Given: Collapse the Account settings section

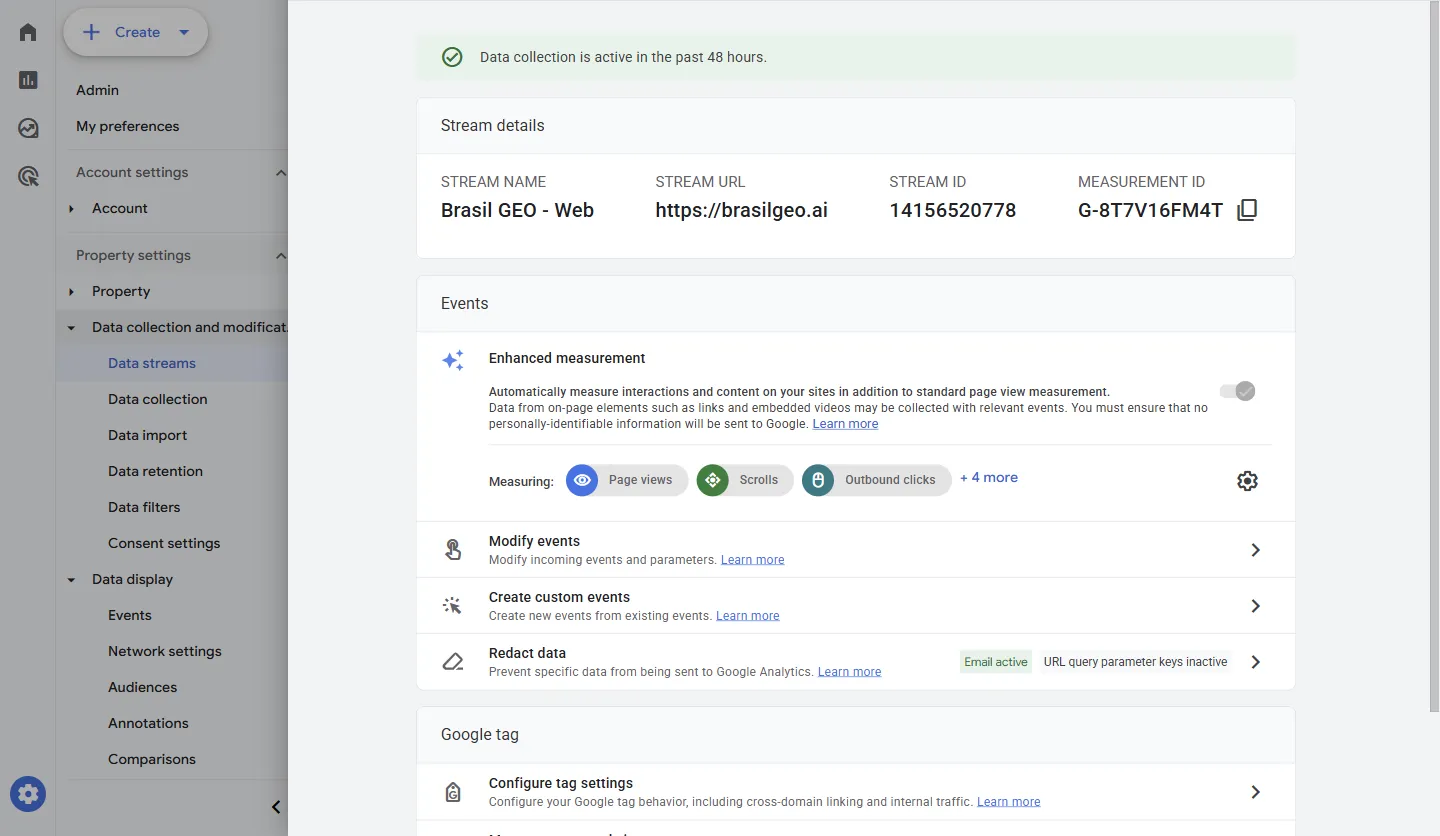Looking at the screenshot, I should click(x=281, y=173).
